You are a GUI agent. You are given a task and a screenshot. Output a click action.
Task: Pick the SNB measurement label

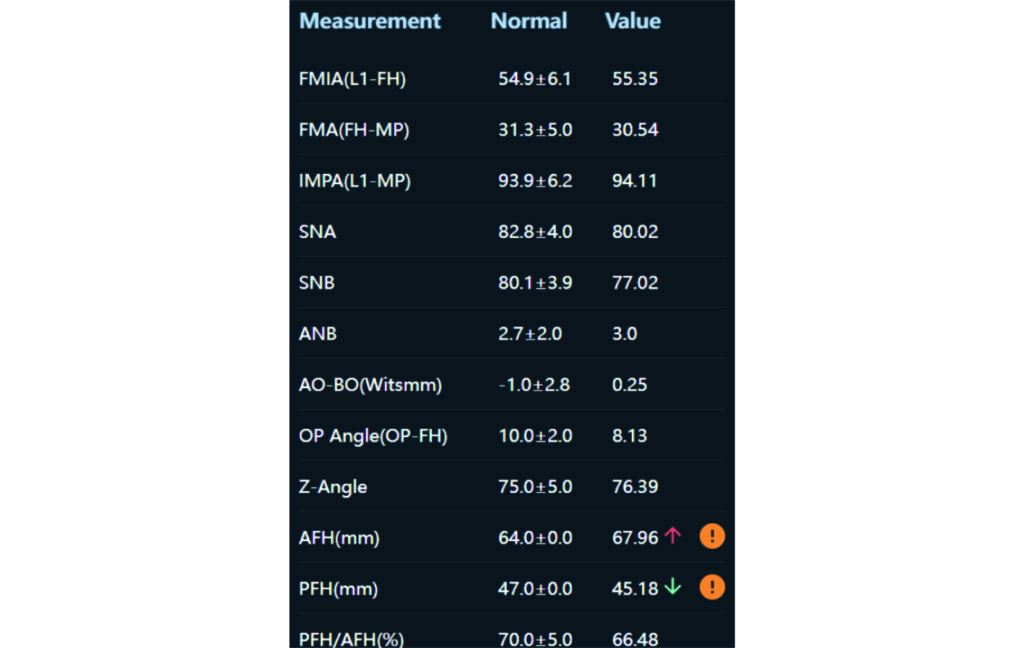pyautogui.click(x=317, y=283)
